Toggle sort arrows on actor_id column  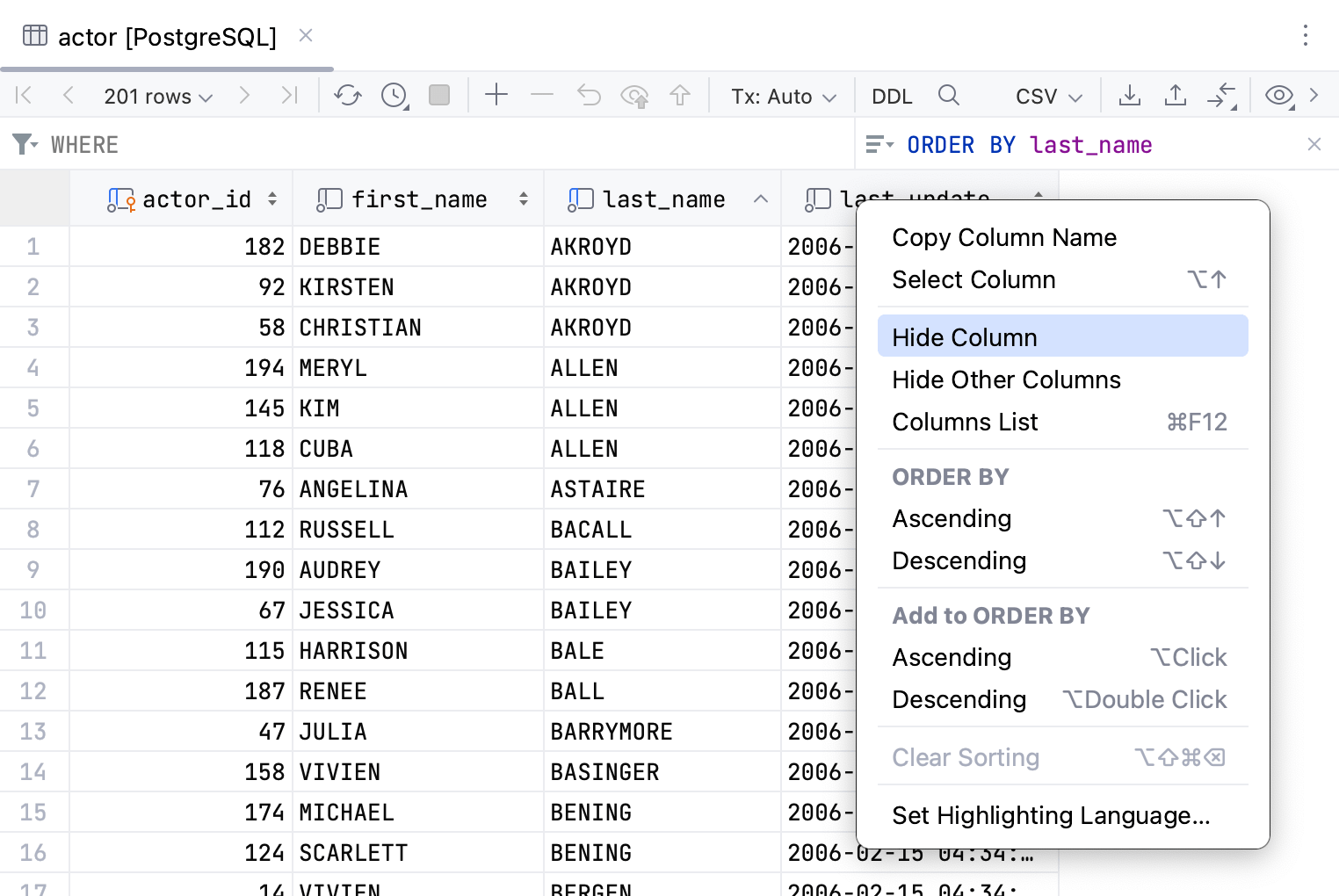coord(272,199)
